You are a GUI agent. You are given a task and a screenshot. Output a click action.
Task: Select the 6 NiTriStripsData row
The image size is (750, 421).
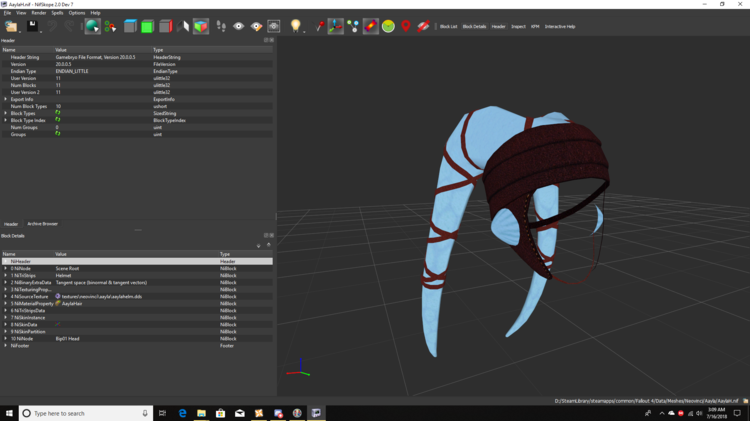coord(137,310)
